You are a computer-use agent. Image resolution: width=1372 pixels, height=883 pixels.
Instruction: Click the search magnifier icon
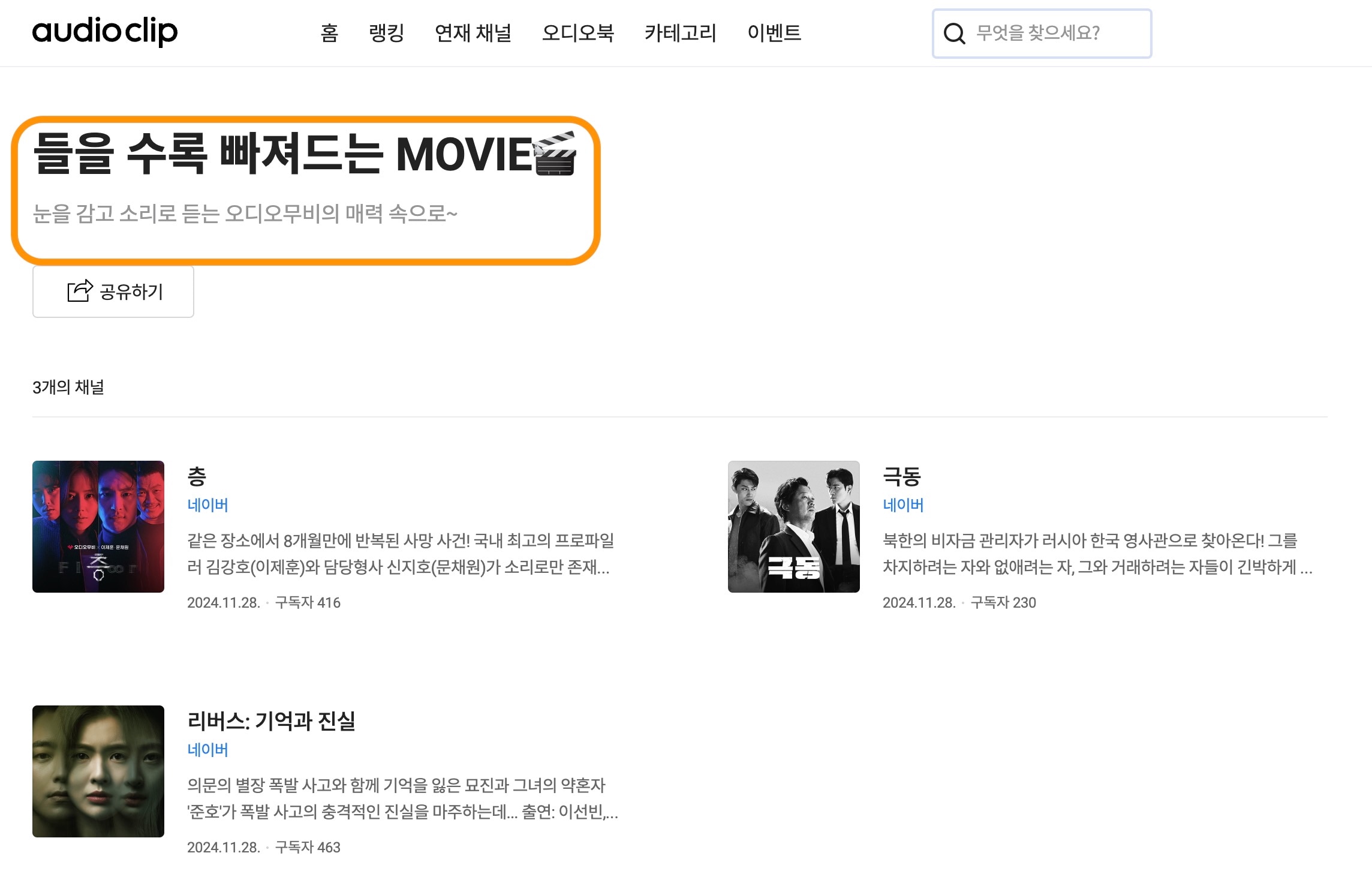954,34
